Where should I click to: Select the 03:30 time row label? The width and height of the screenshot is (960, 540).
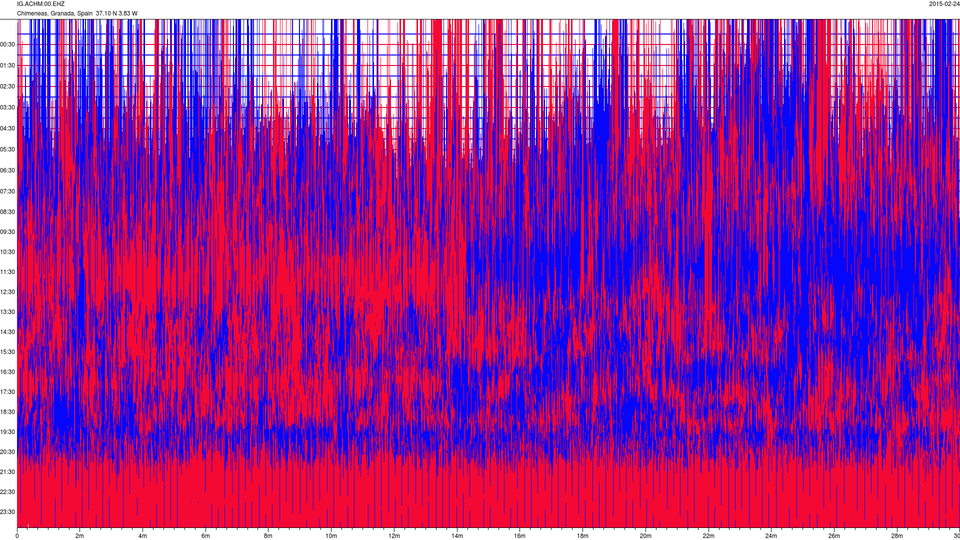pos(7,107)
